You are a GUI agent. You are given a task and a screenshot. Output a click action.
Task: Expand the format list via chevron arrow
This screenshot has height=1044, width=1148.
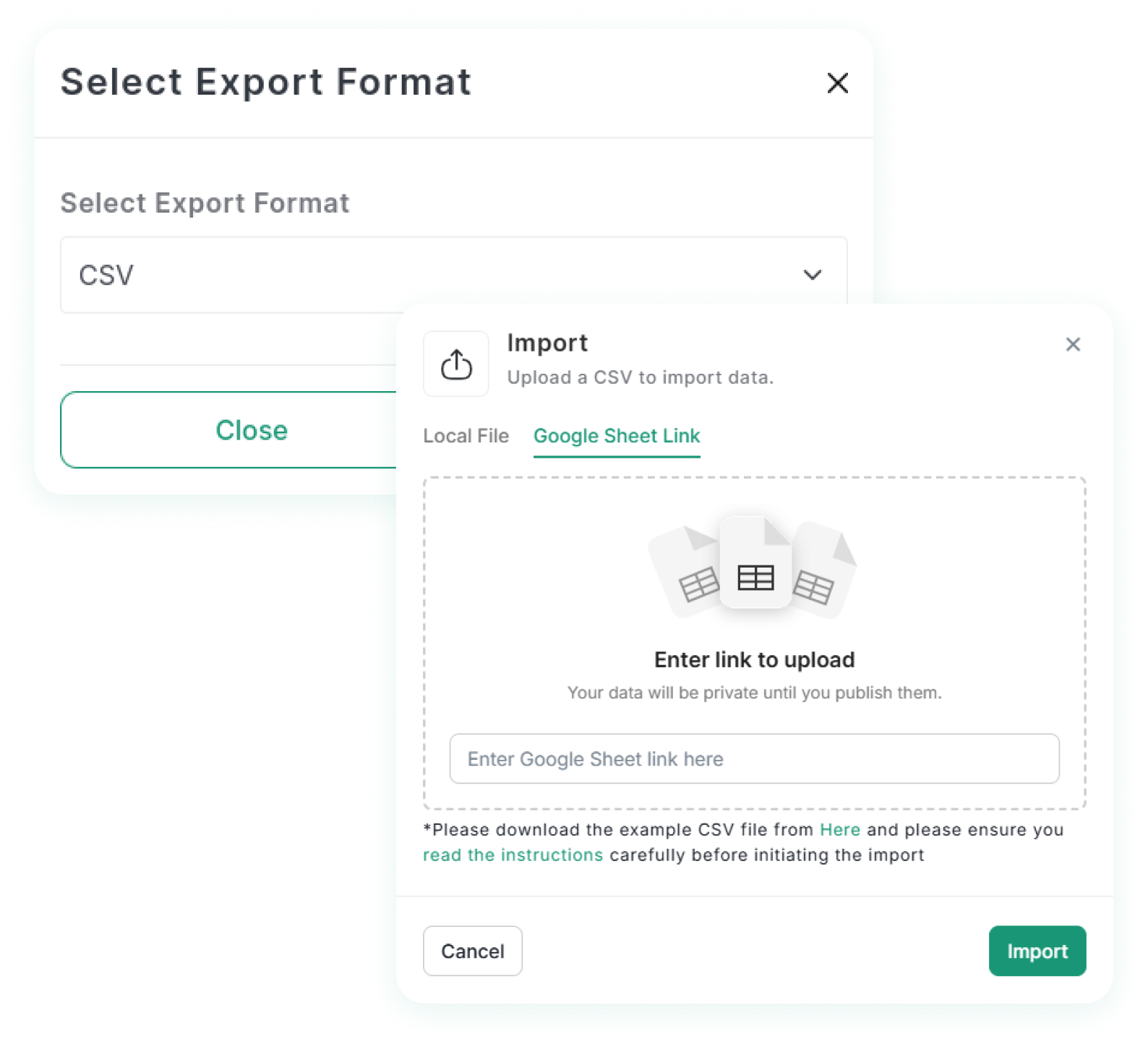(813, 275)
